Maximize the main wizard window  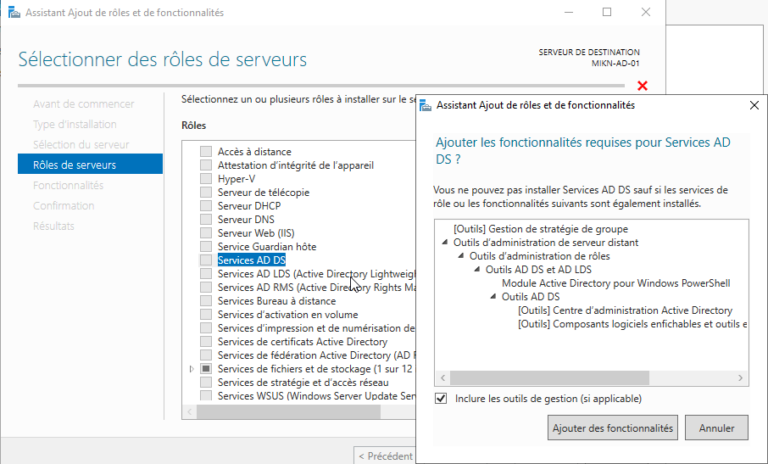pos(607,12)
